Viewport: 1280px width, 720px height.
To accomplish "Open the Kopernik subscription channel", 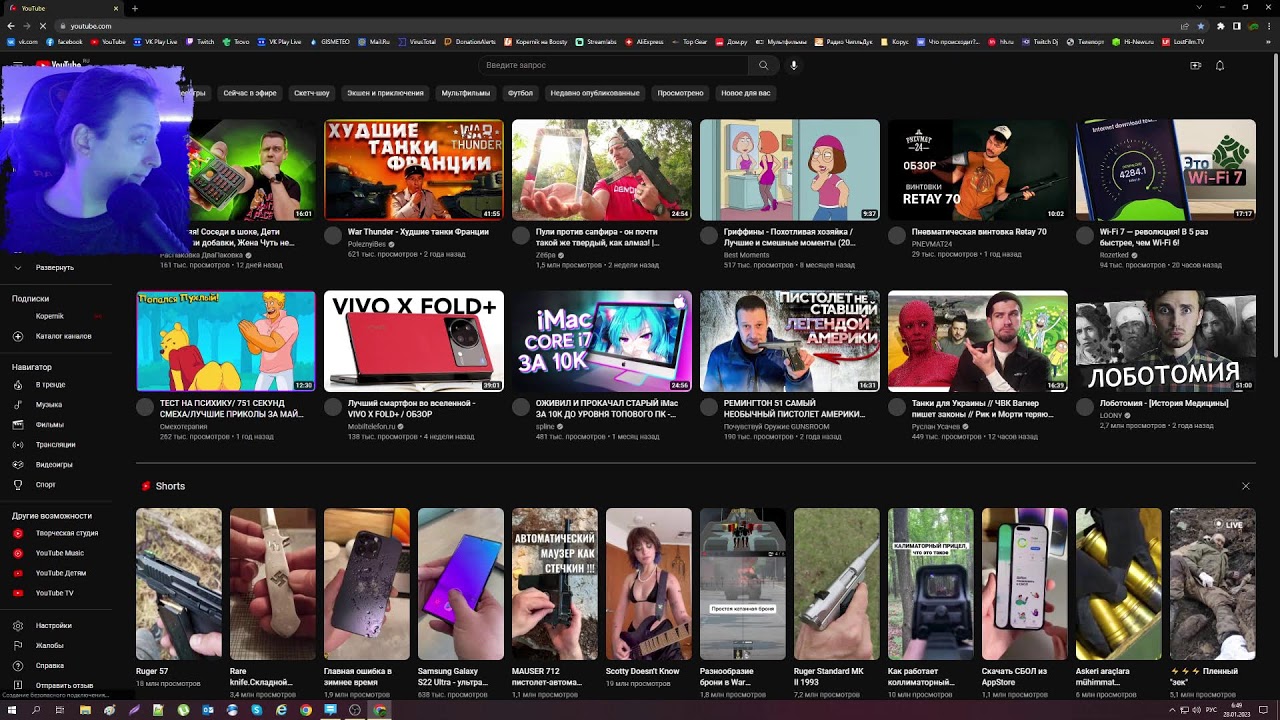I will tap(50, 316).
